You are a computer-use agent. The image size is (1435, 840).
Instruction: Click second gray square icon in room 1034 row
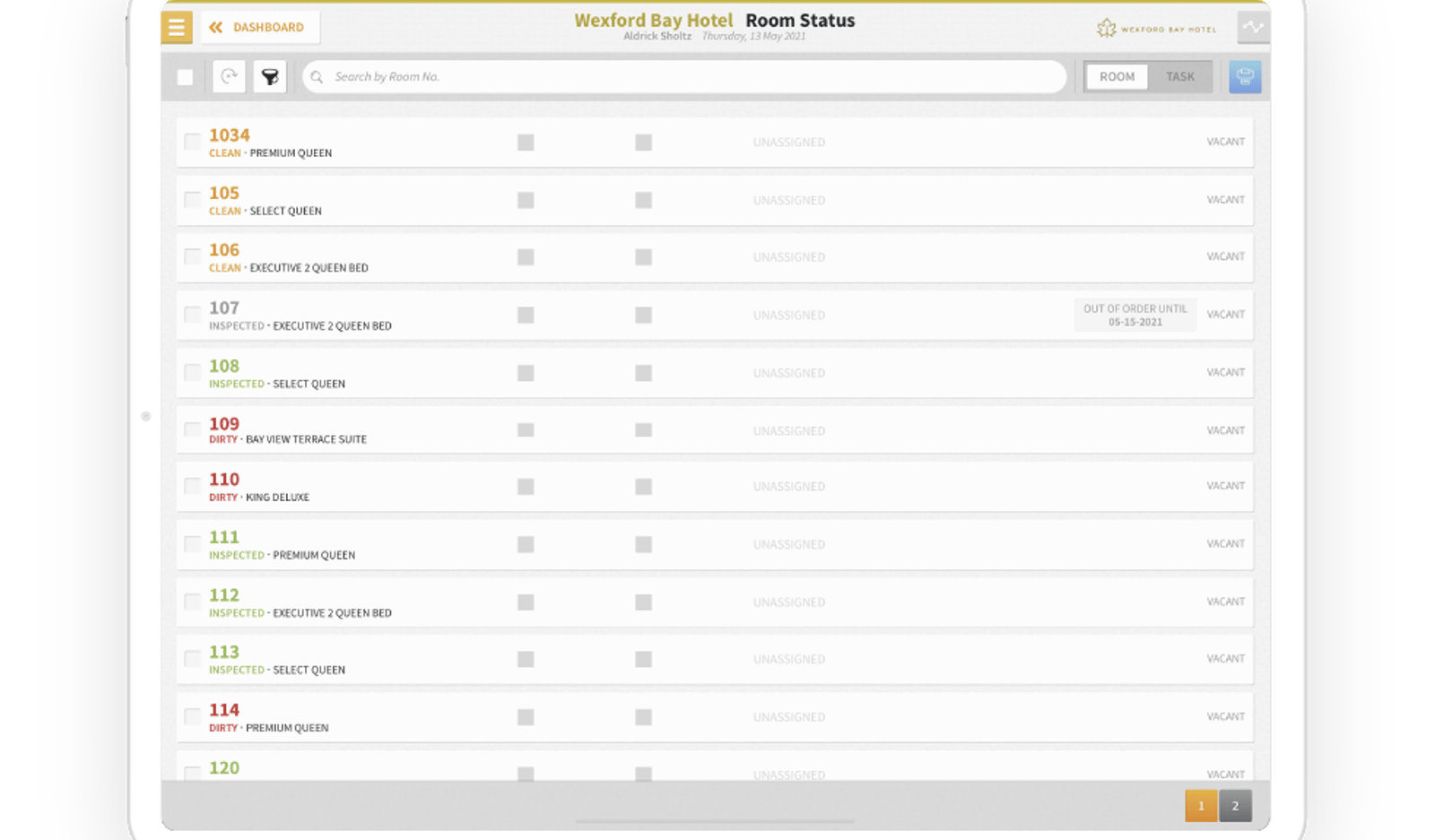[643, 143]
